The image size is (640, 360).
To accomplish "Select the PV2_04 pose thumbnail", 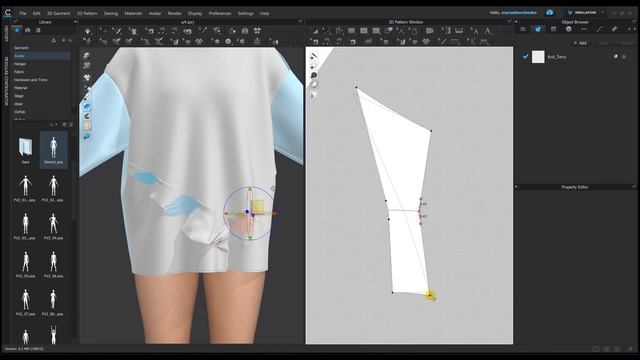I will (53, 225).
